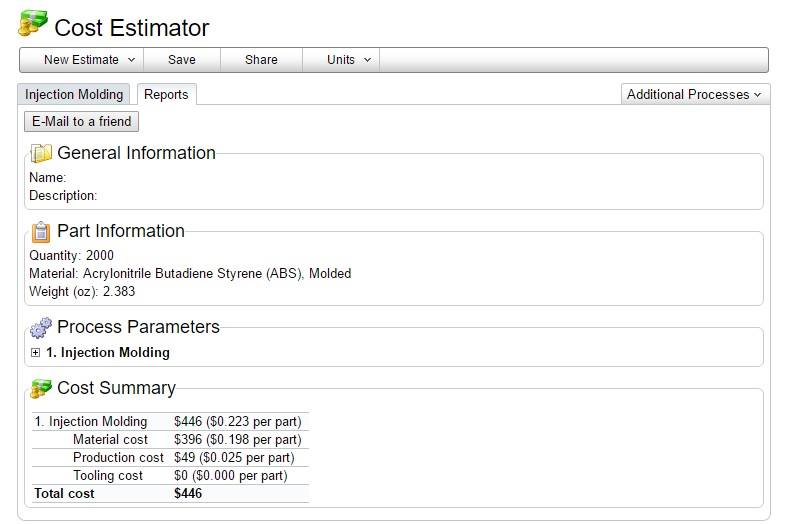
Task: Select the Reports tab
Action: (x=166, y=94)
